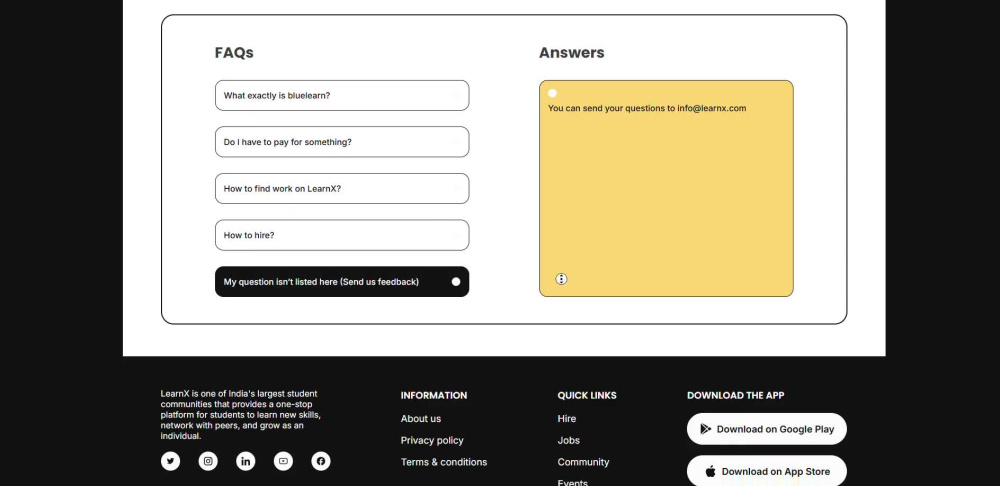Click the 'Answers' heading
Screen dimensions: 1000x486
click(x=571, y=53)
